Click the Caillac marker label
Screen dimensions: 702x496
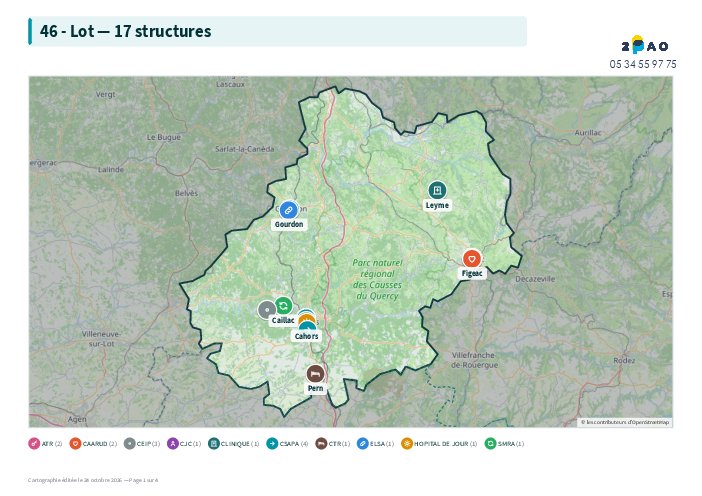(x=283, y=321)
